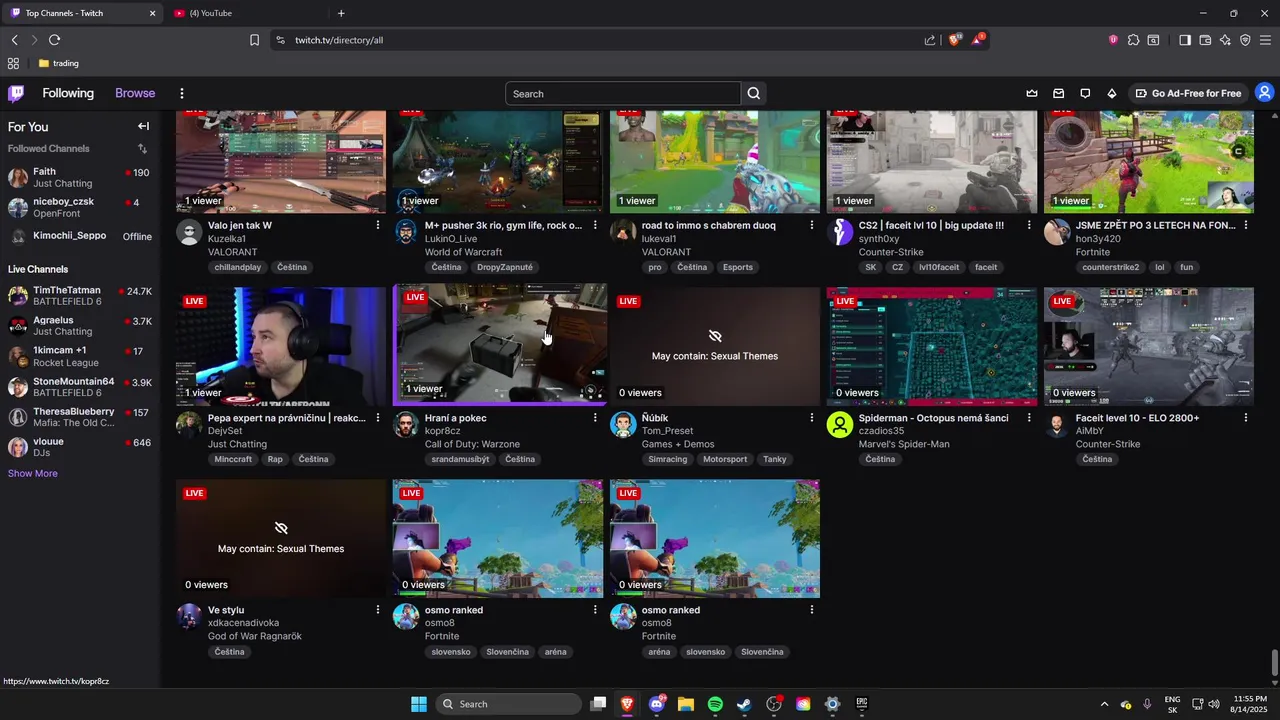Open the three-dot menu beside Browse
This screenshot has height=720, width=1280.
181,93
